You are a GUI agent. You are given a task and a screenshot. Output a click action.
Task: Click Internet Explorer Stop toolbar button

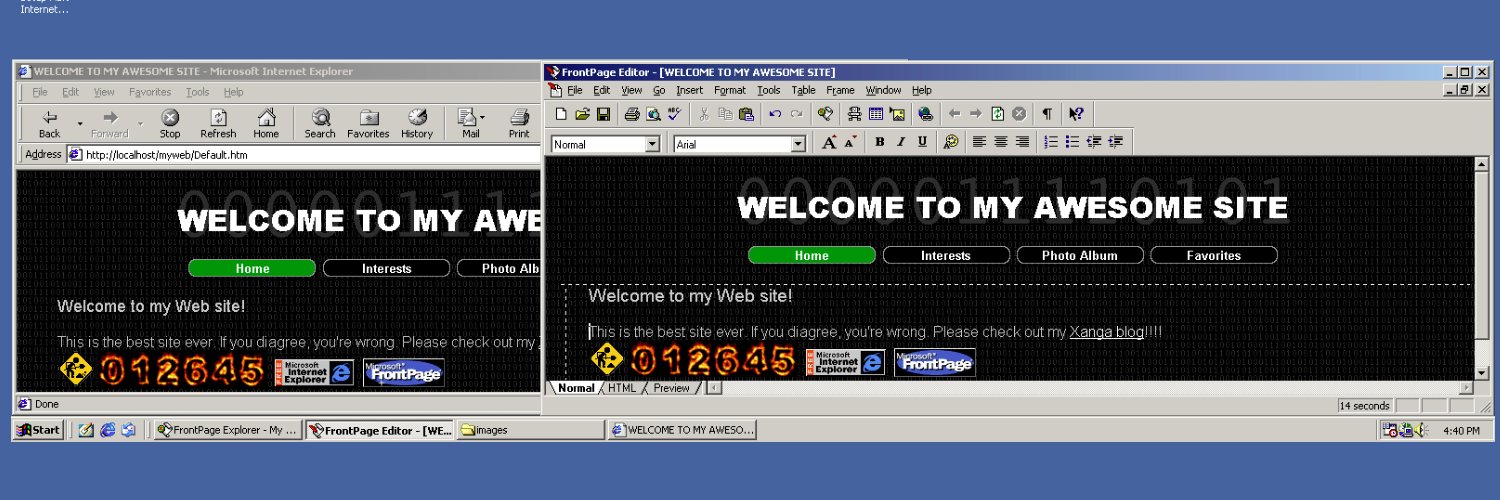click(x=170, y=124)
